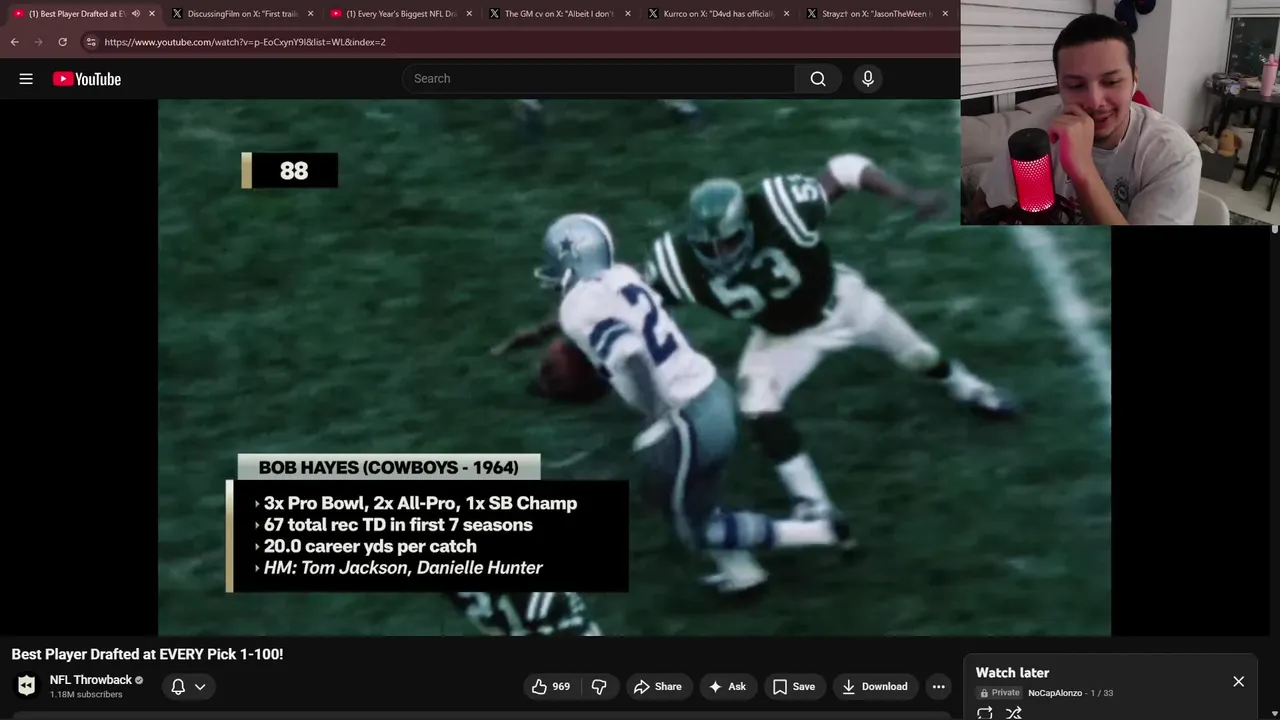Screen dimensions: 1280x720
Task: Switch to The GM cv on X tab
Action: (559, 14)
